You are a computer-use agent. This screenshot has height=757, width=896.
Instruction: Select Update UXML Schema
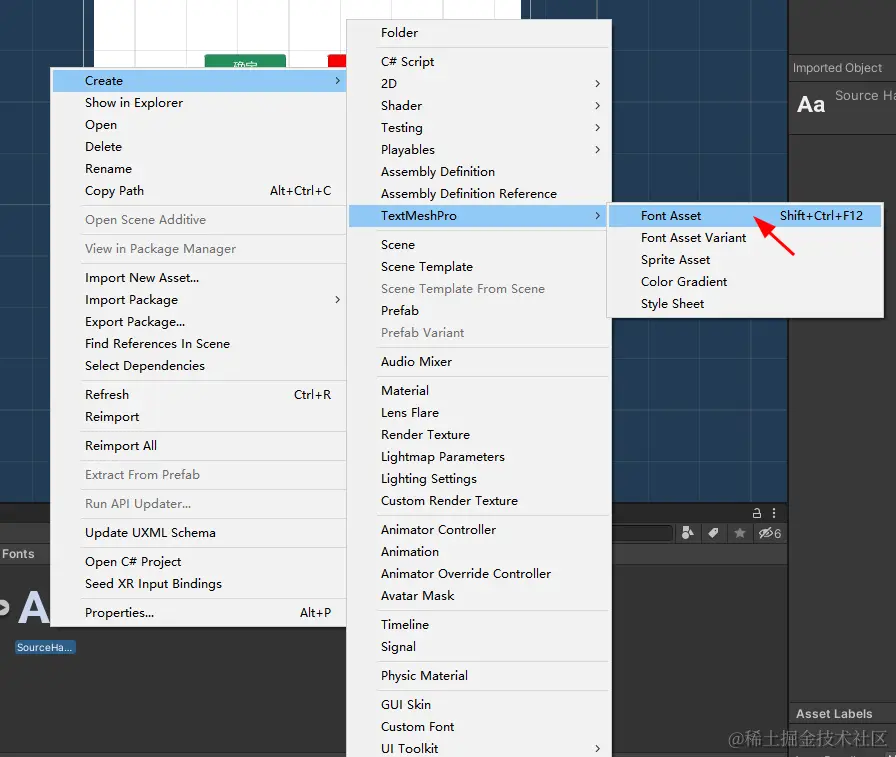(x=199, y=532)
